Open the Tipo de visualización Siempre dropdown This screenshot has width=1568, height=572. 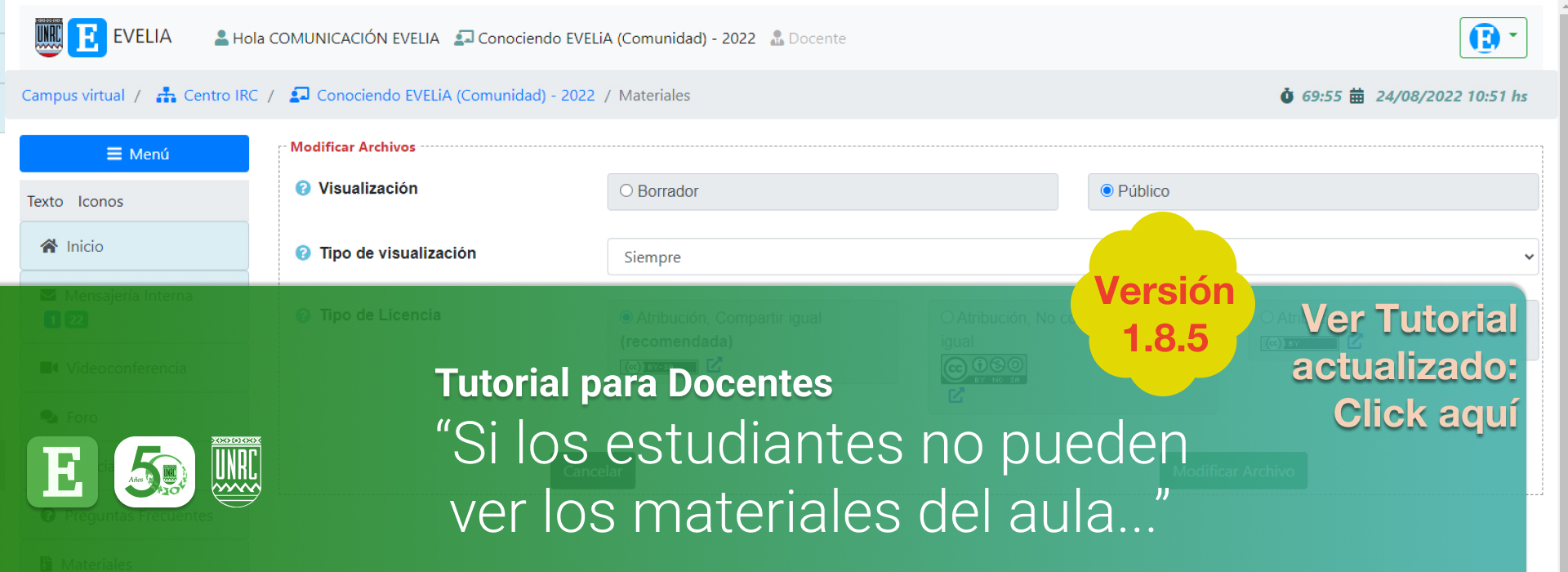tap(1072, 257)
